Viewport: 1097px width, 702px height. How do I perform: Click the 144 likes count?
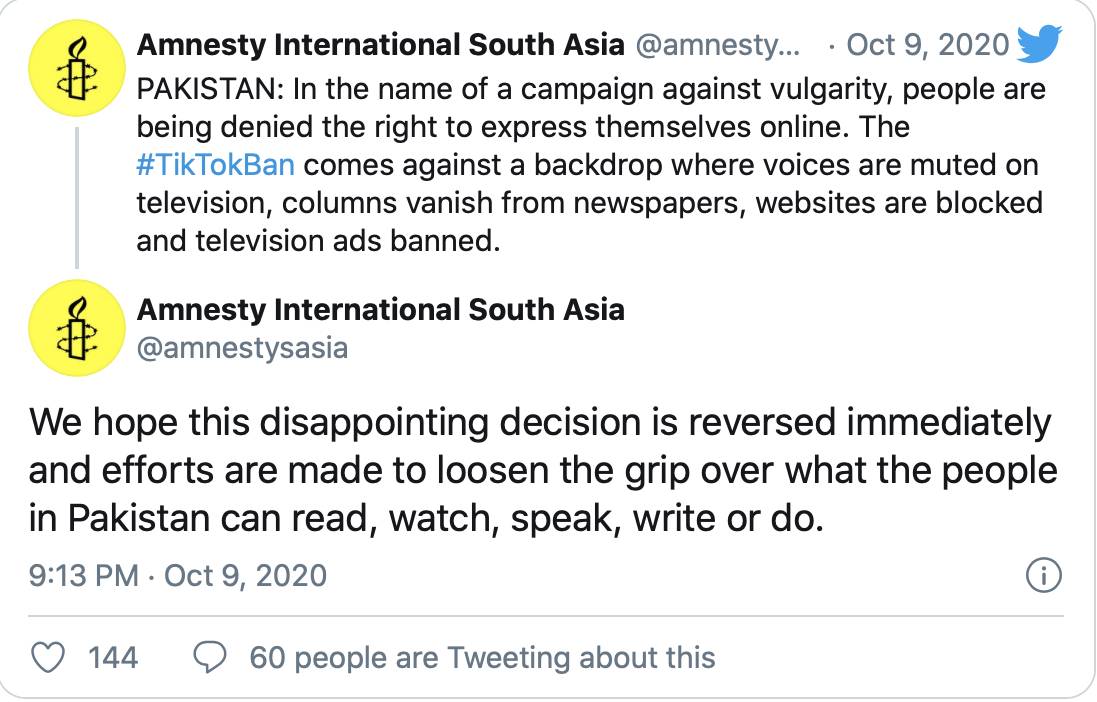coord(113,657)
